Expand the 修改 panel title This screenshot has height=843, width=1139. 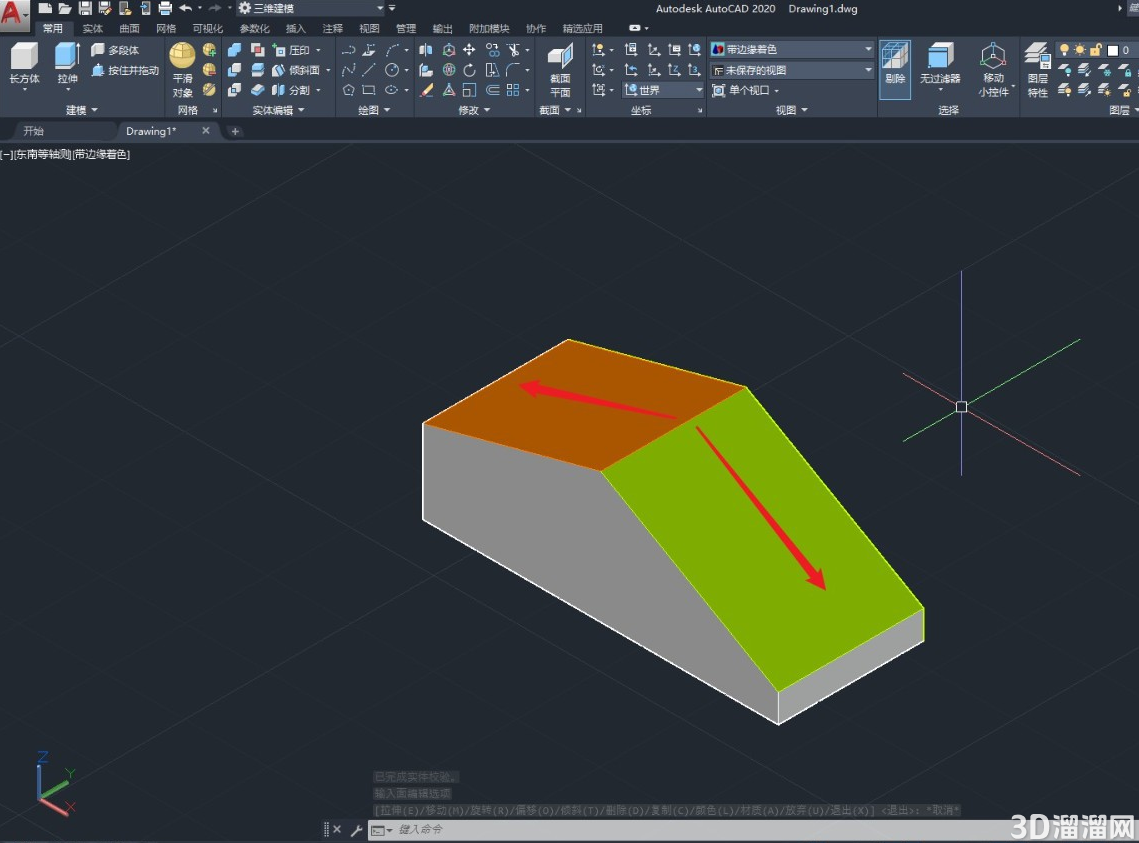(474, 110)
